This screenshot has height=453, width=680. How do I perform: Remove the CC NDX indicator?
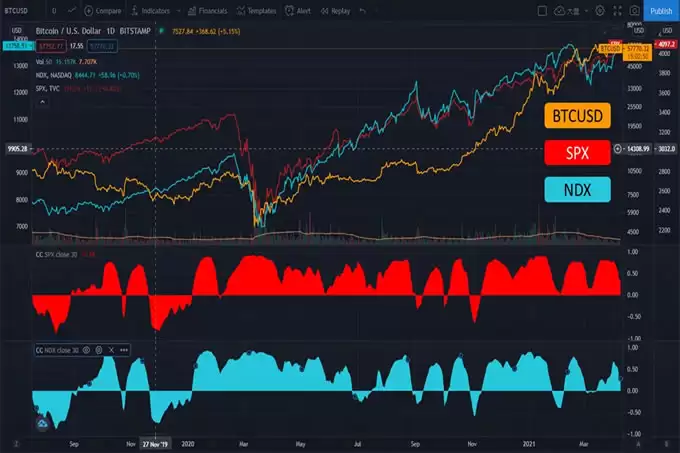click(113, 351)
